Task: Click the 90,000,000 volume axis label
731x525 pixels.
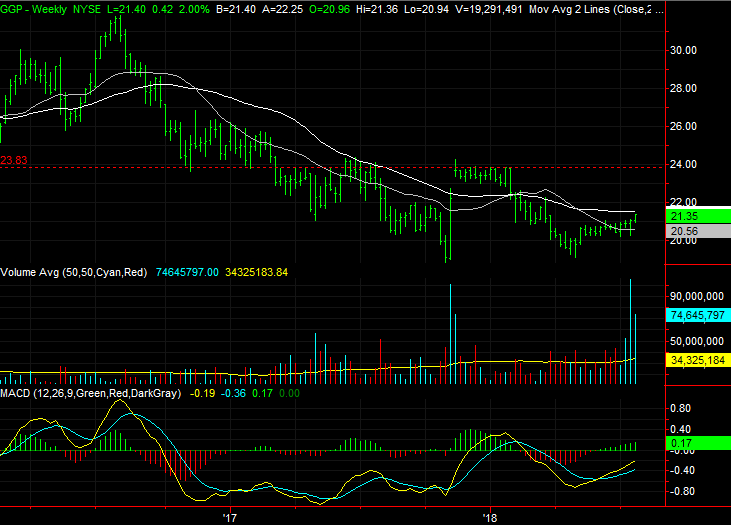Action: [x=697, y=297]
